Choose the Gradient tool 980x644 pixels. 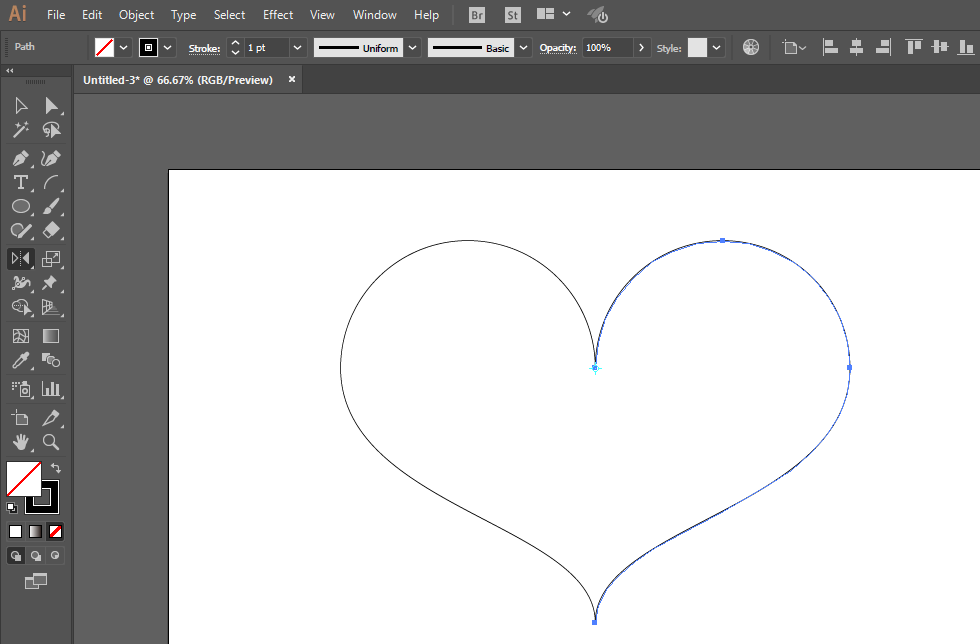[x=51, y=336]
